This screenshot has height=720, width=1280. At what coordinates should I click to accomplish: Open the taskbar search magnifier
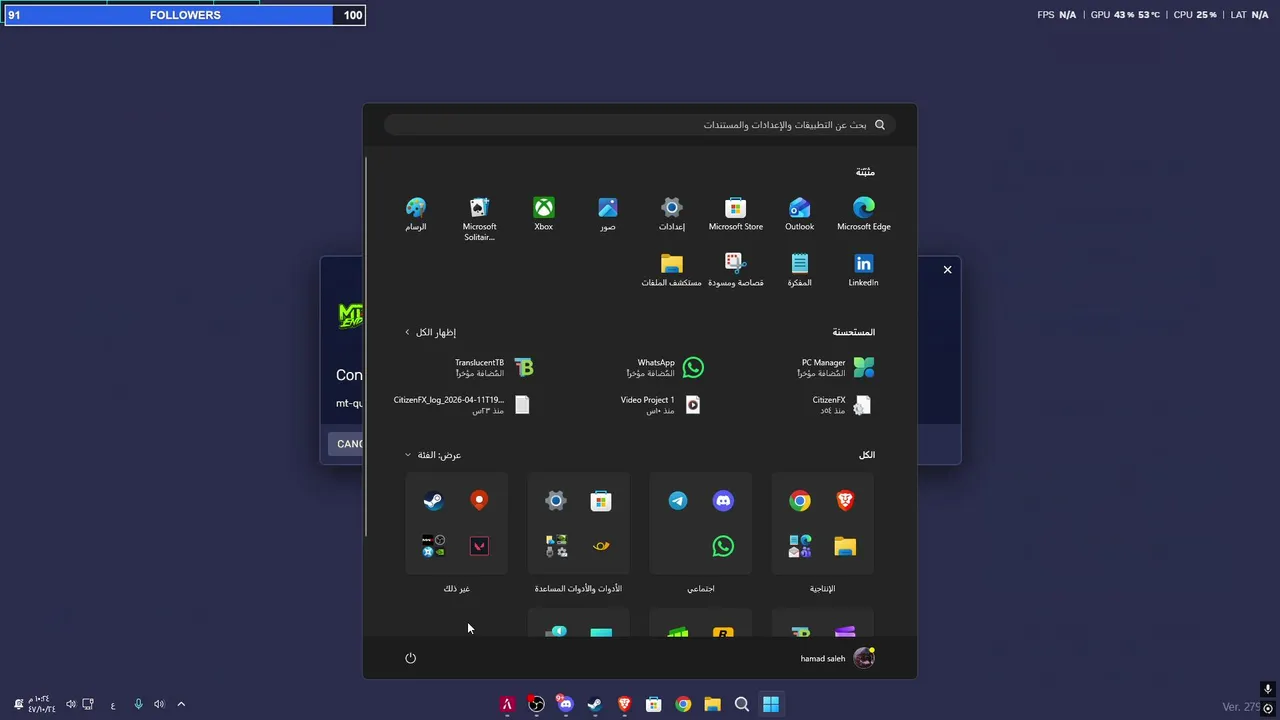pyautogui.click(x=741, y=704)
